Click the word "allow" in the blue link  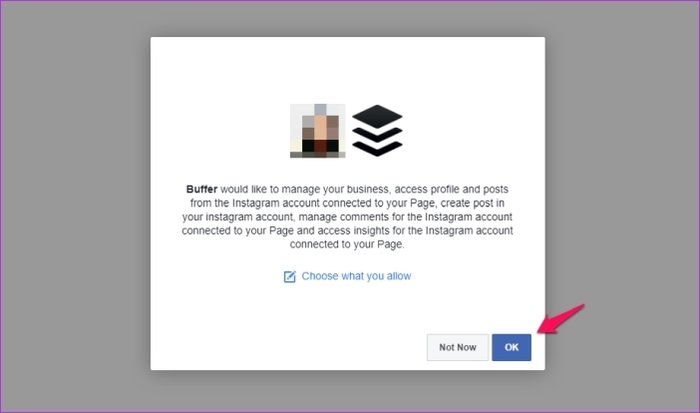coord(399,276)
